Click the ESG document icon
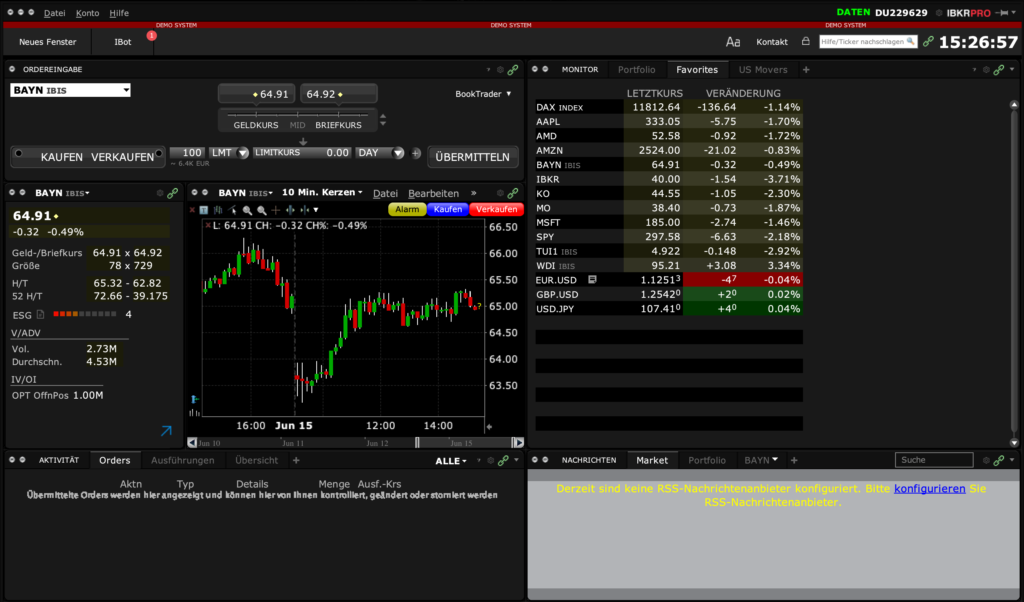 pos(40,315)
